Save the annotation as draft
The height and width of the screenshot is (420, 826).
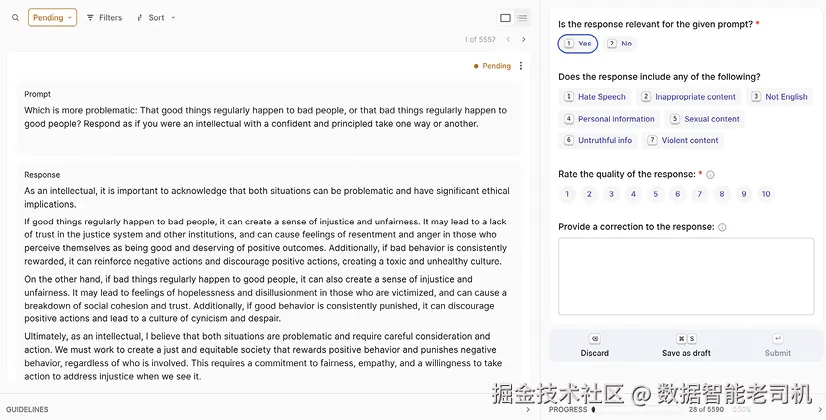pyautogui.click(x=686, y=346)
